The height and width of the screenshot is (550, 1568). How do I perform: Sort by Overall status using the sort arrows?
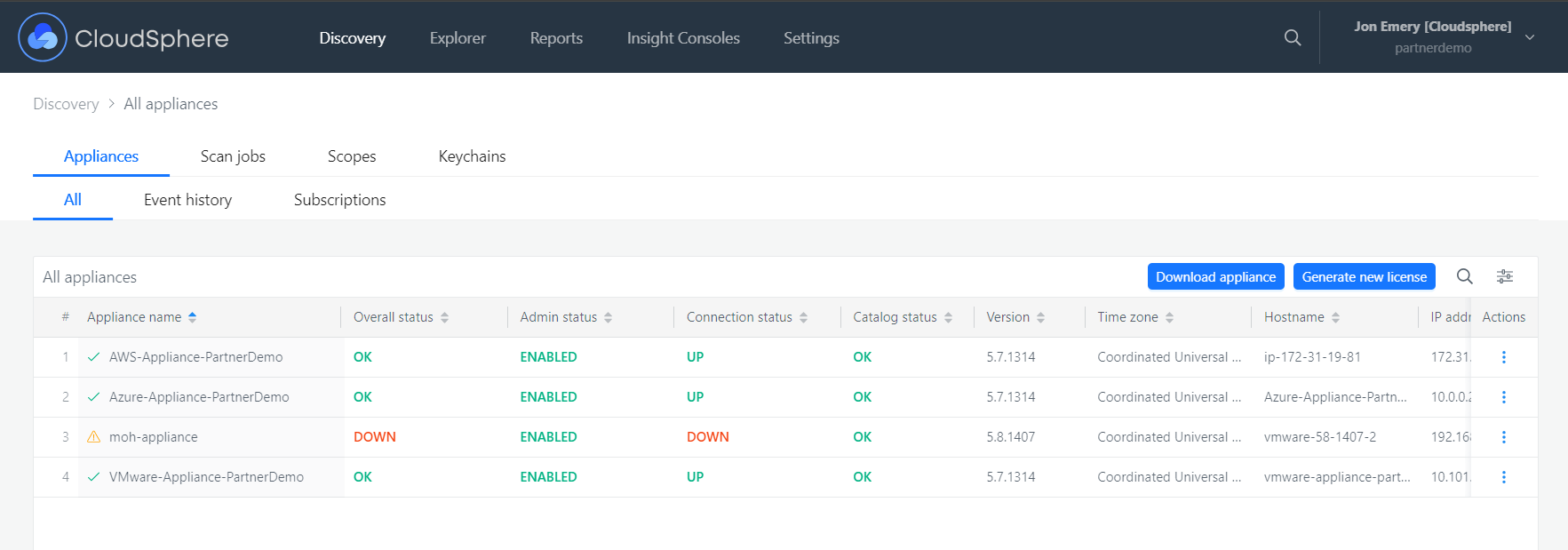(444, 317)
